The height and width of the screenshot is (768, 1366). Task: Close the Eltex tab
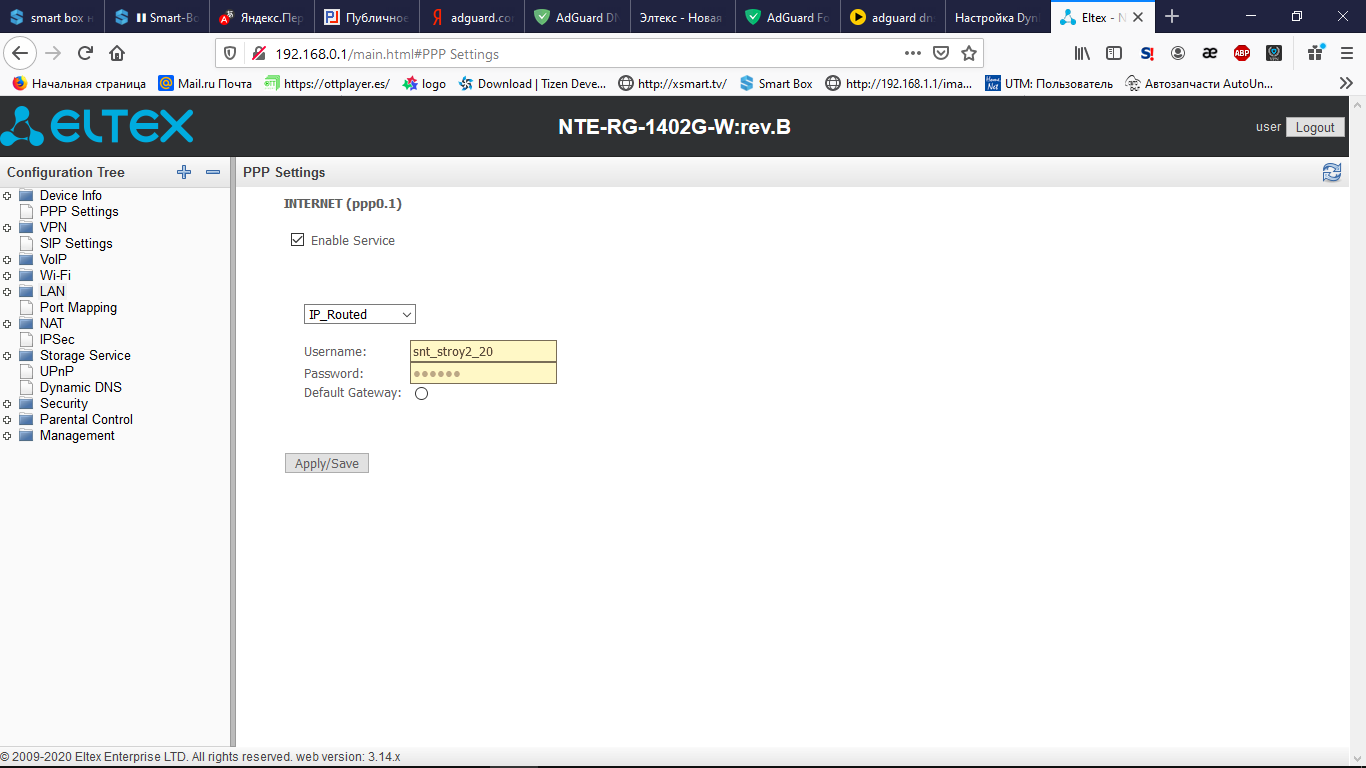coord(1138,17)
